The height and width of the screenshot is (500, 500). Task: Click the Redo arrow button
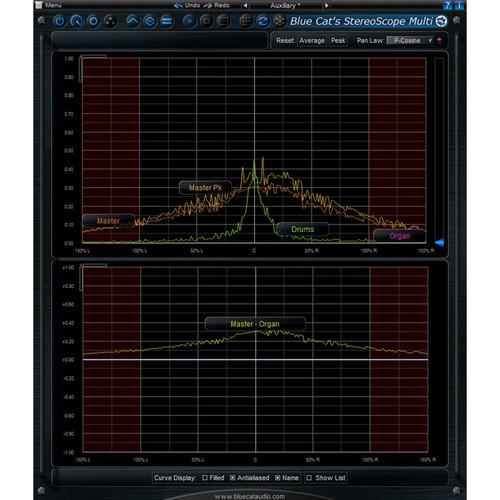(x=208, y=5)
